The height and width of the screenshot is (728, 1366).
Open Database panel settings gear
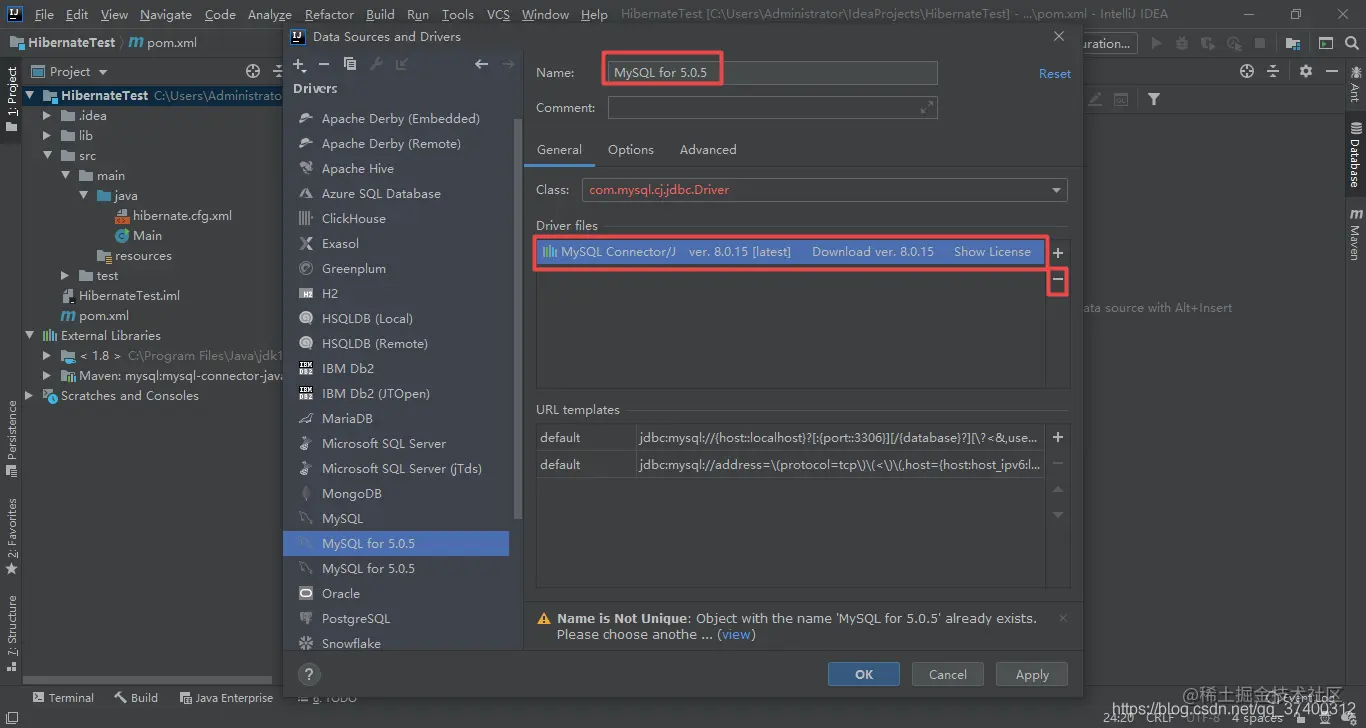1306,71
